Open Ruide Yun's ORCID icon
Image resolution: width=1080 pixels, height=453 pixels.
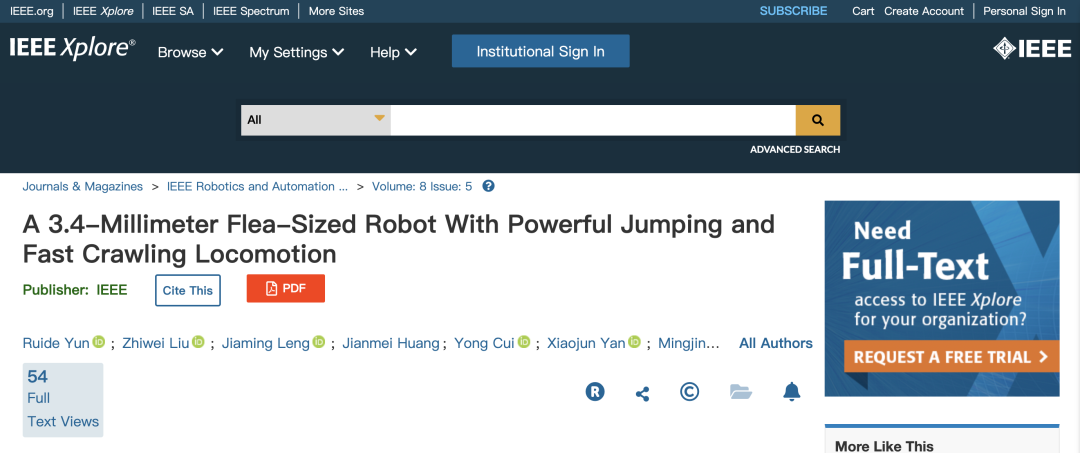(99, 343)
